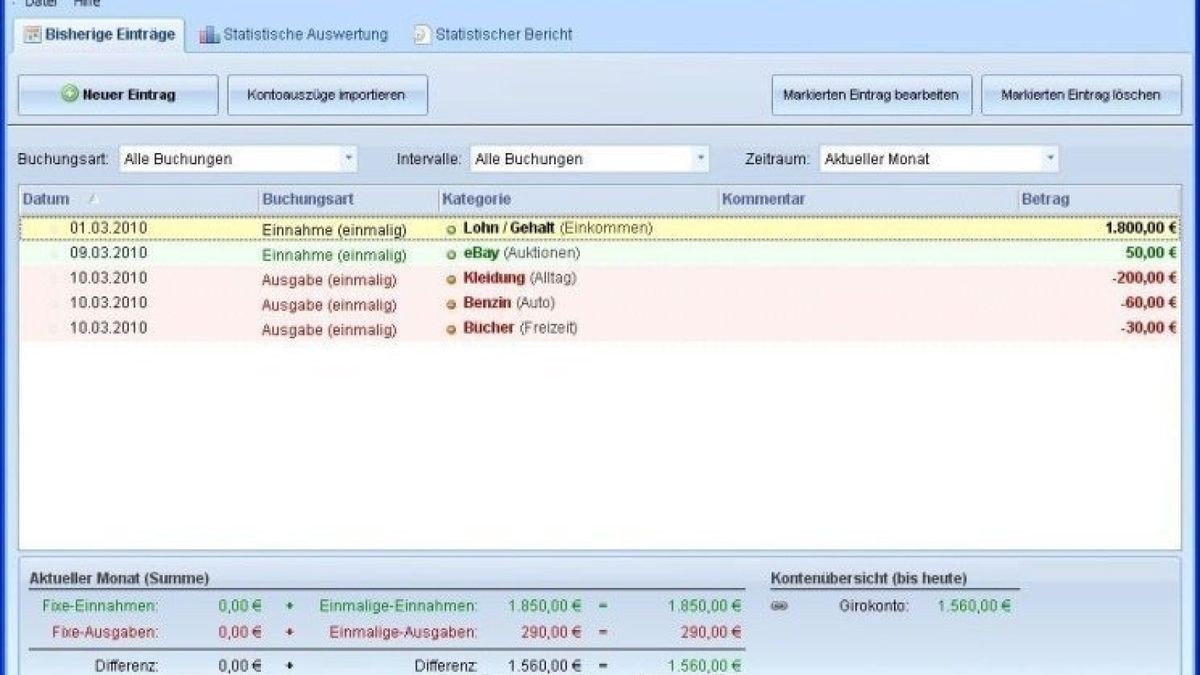Click the green bullet icon beside eBay
Image resolution: width=1200 pixels, height=675 pixels.
click(x=451, y=254)
